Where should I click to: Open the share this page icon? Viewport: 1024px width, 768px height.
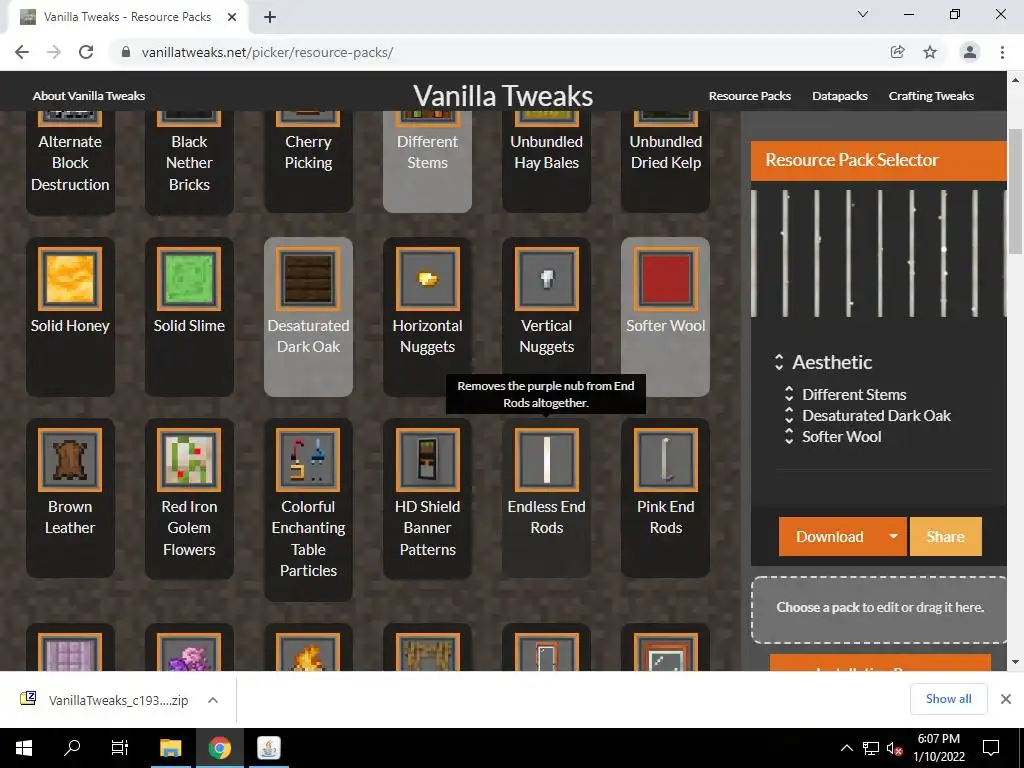coord(898,52)
